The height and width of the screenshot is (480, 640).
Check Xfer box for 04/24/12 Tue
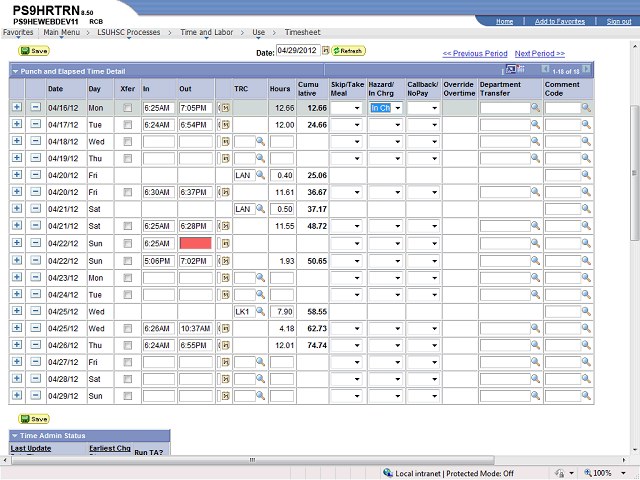pos(128,295)
